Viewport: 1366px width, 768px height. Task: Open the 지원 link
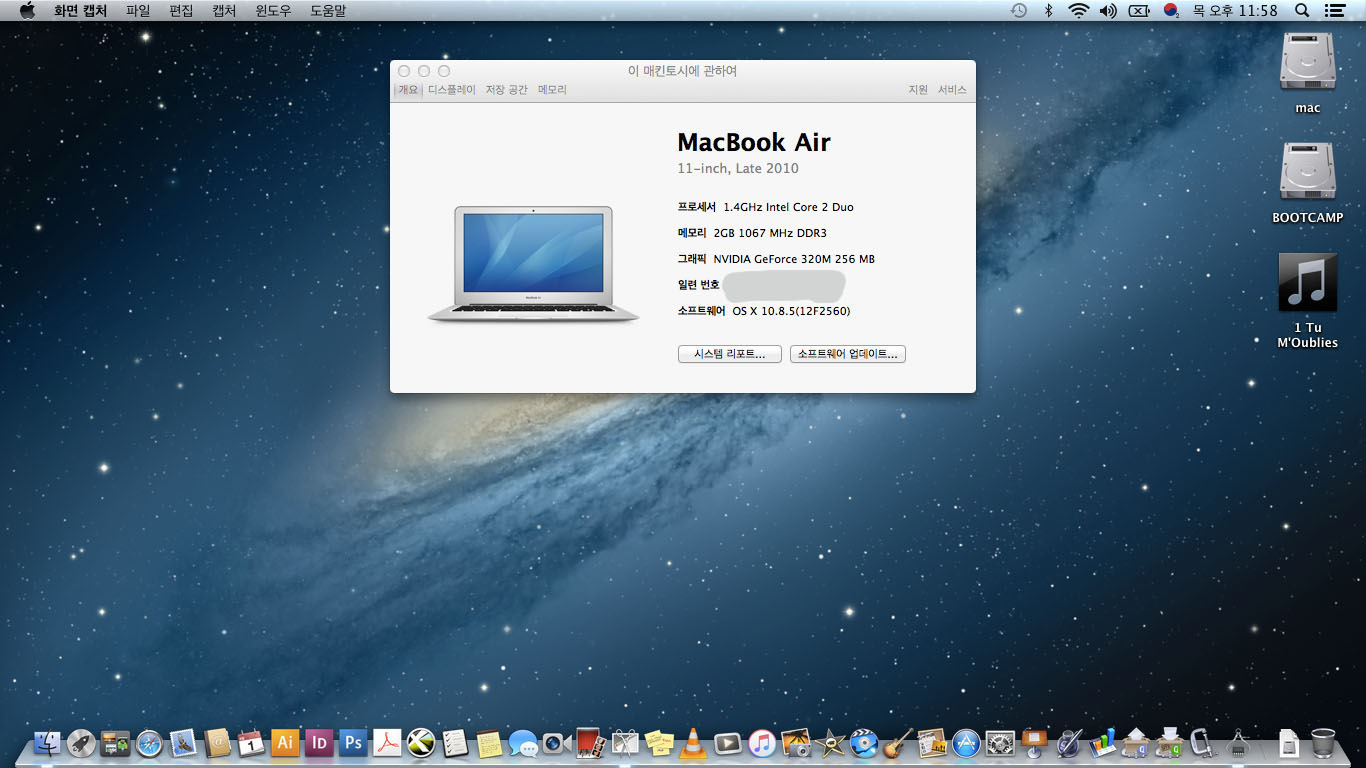[918, 90]
